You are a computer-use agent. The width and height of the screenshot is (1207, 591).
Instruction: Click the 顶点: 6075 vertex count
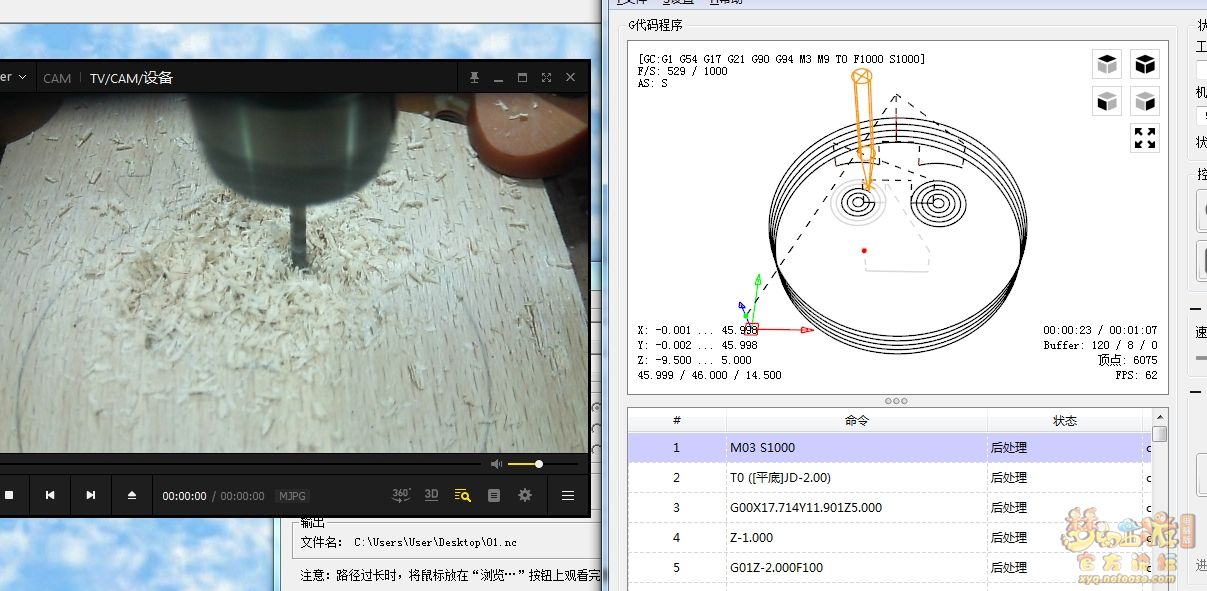coord(1128,360)
